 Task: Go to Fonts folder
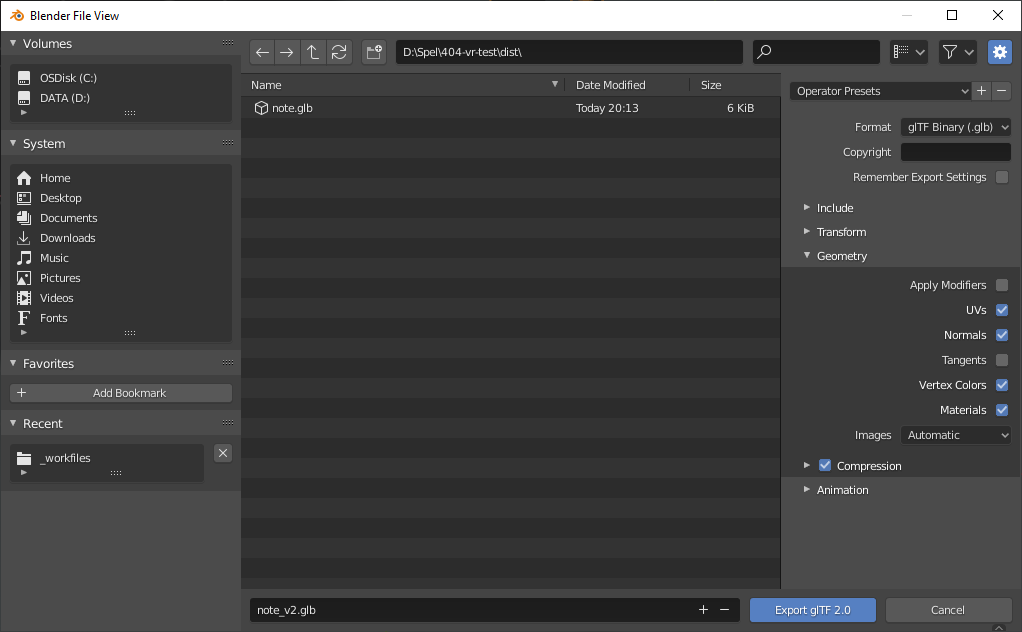[x=121, y=318]
